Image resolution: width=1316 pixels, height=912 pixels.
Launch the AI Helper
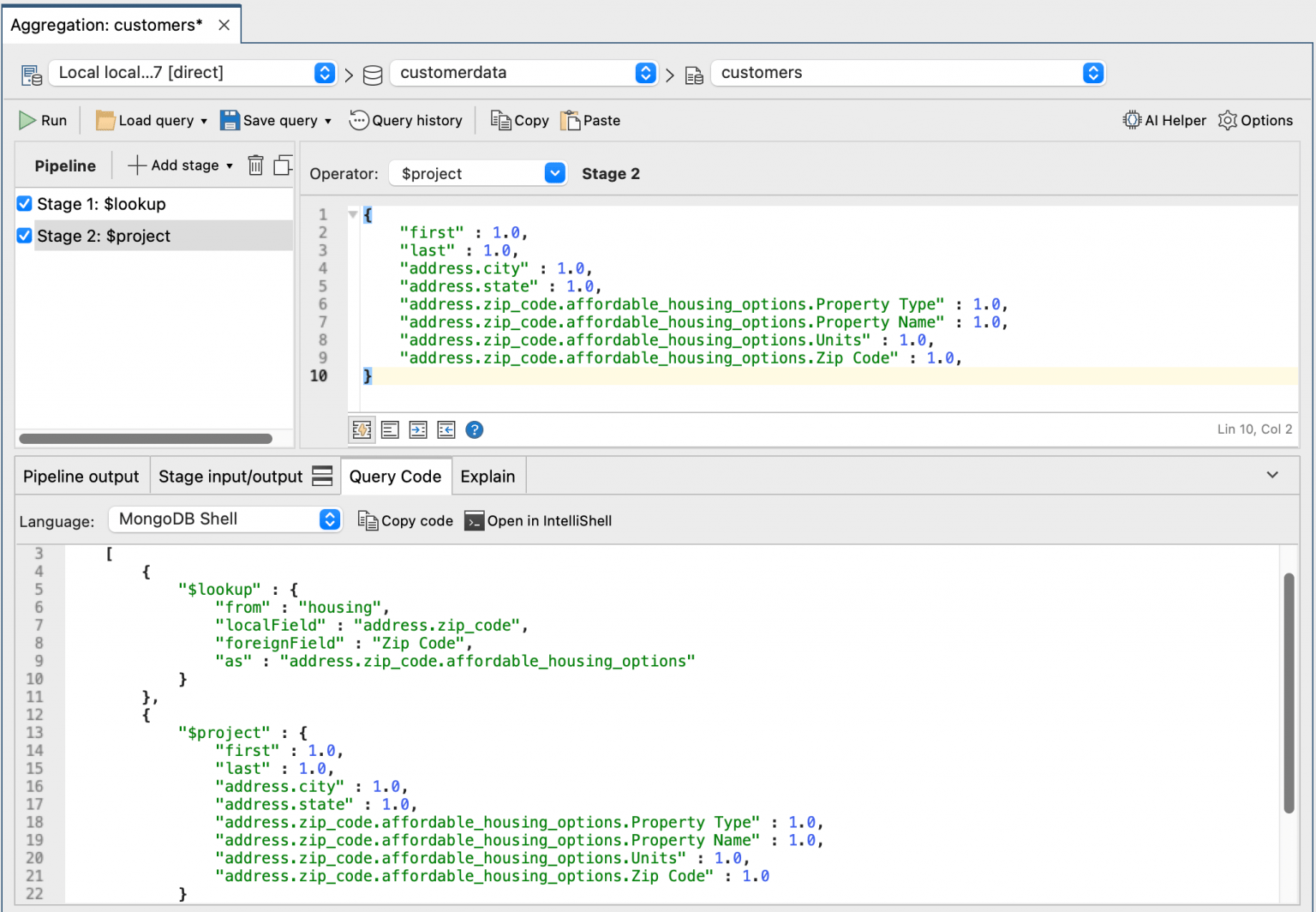[1163, 120]
